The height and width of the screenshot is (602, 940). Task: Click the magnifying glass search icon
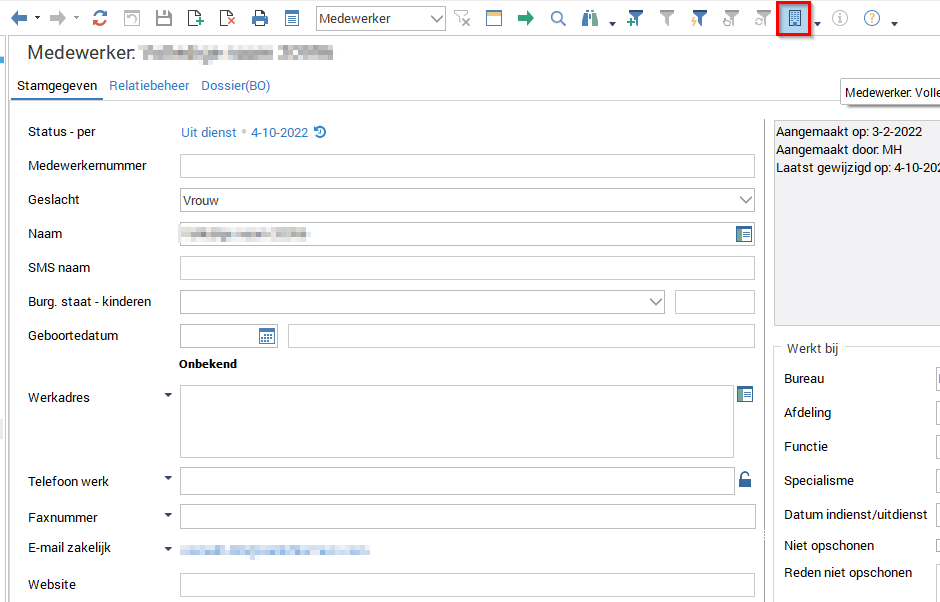pos(558,18)
